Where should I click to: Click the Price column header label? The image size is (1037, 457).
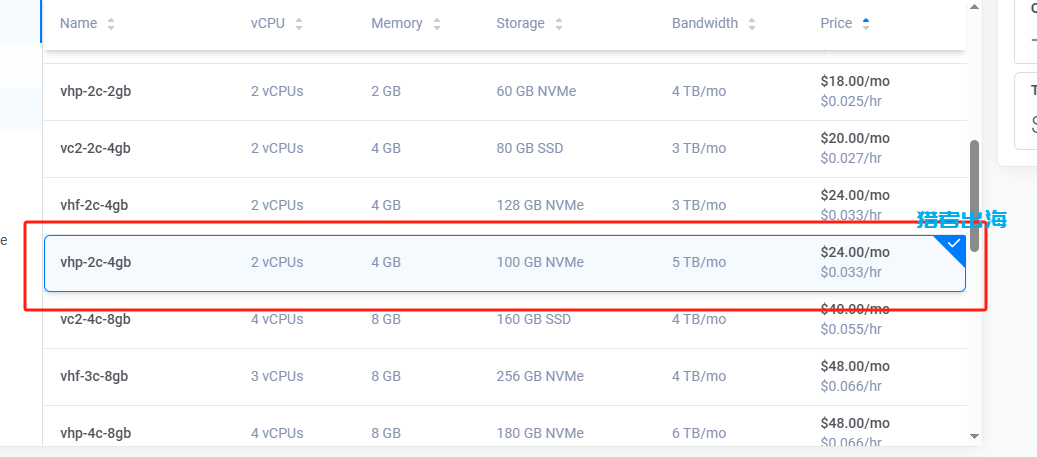[836, 23]
